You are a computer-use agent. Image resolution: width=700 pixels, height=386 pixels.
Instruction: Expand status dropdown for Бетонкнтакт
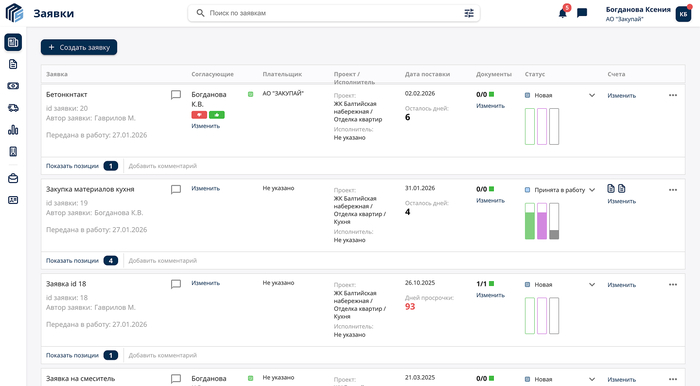(592, 95)
